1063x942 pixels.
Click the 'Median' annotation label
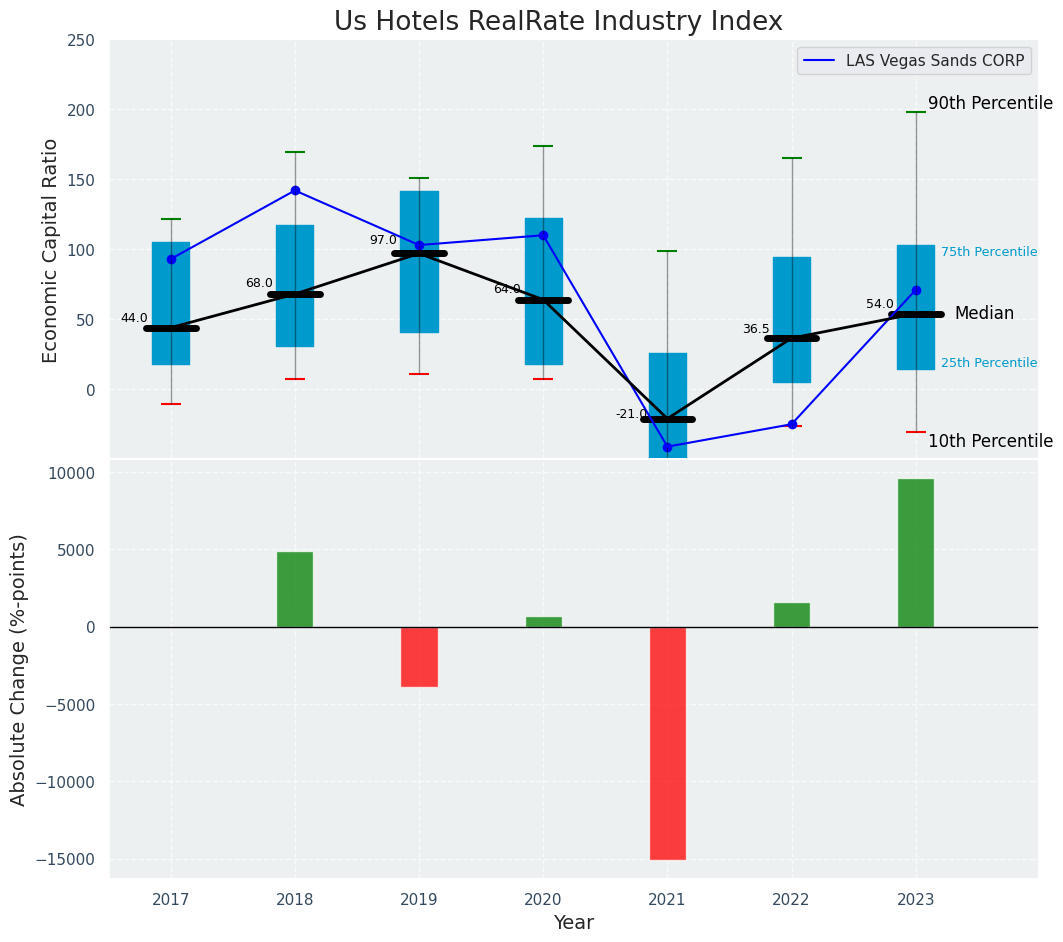(x=984, y=313)
